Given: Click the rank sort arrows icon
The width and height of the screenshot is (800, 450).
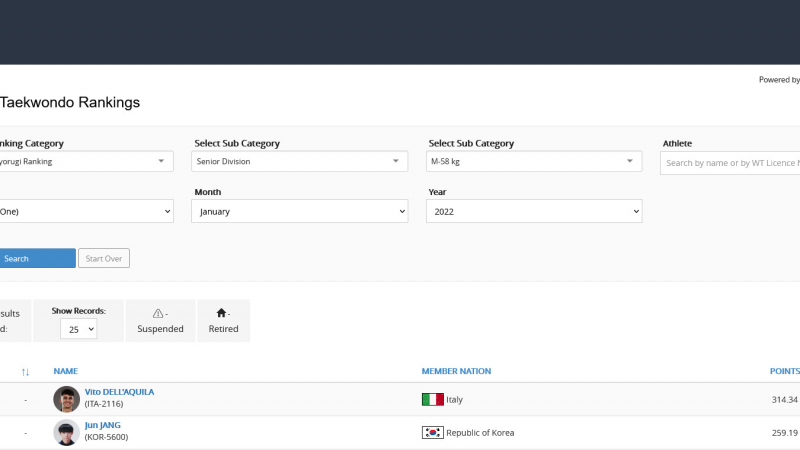Looking at the screenshot, I should [25, 372].
